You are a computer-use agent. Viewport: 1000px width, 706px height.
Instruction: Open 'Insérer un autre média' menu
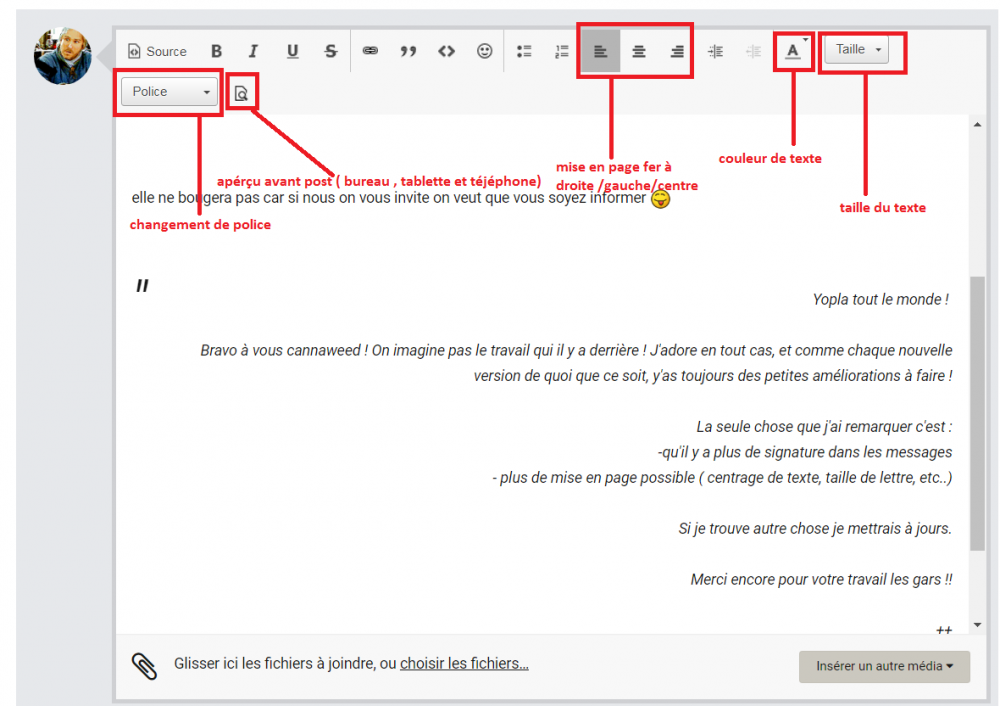[884, 666]
